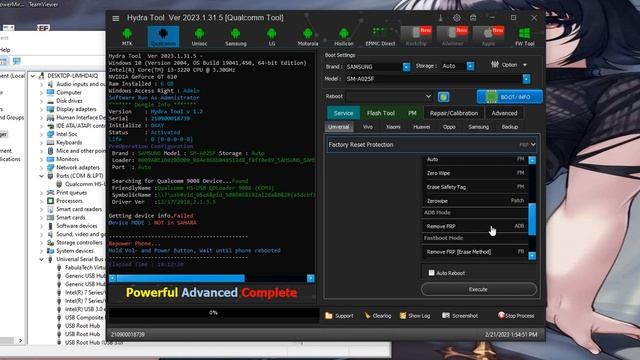This screenshot has width=640, height=360.
Task: Select the Huawei sub-tab
Action: click(422, 127)
